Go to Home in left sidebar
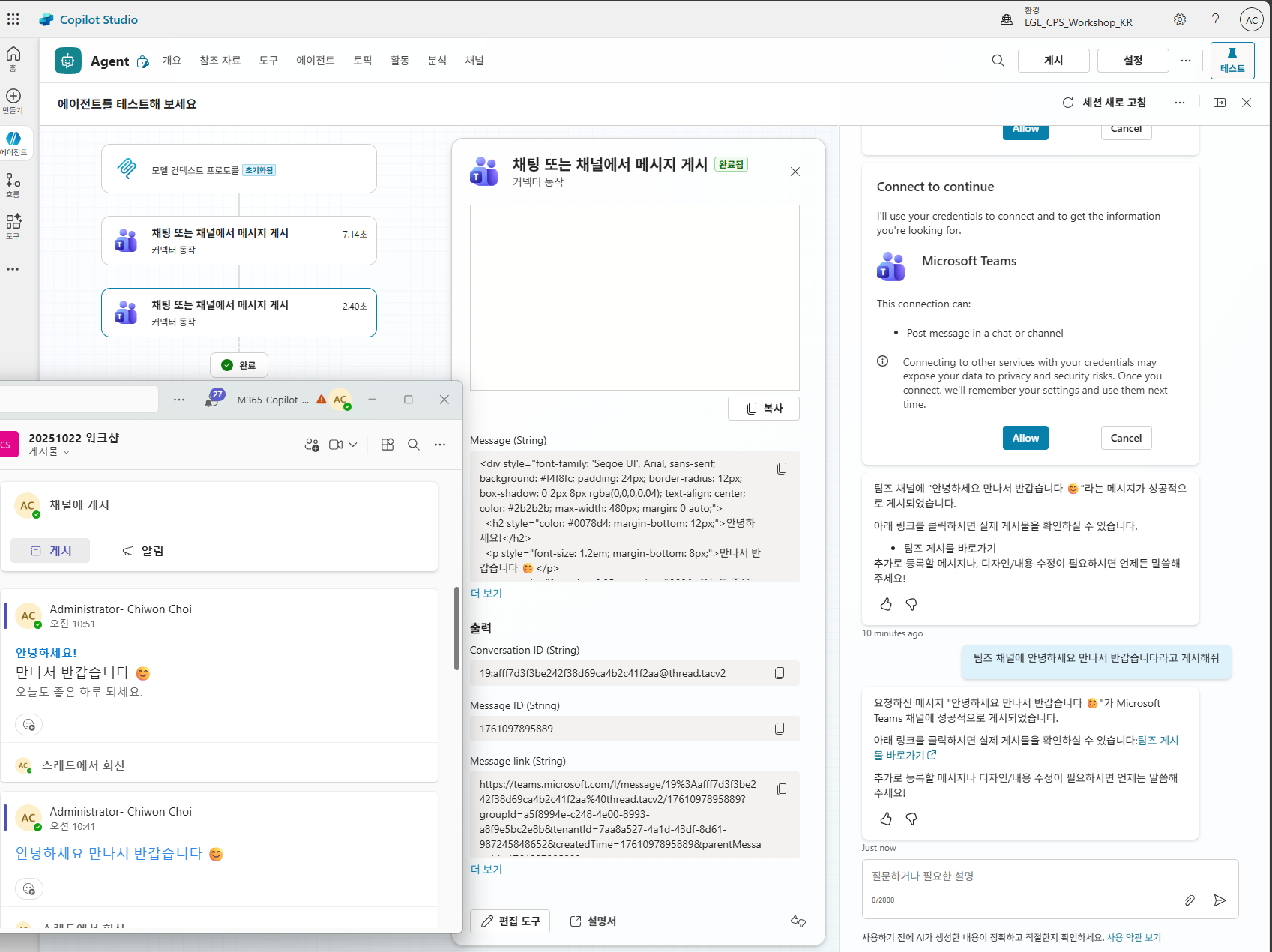This screenshot has height=952, width=1272. [x=13, y=58]
